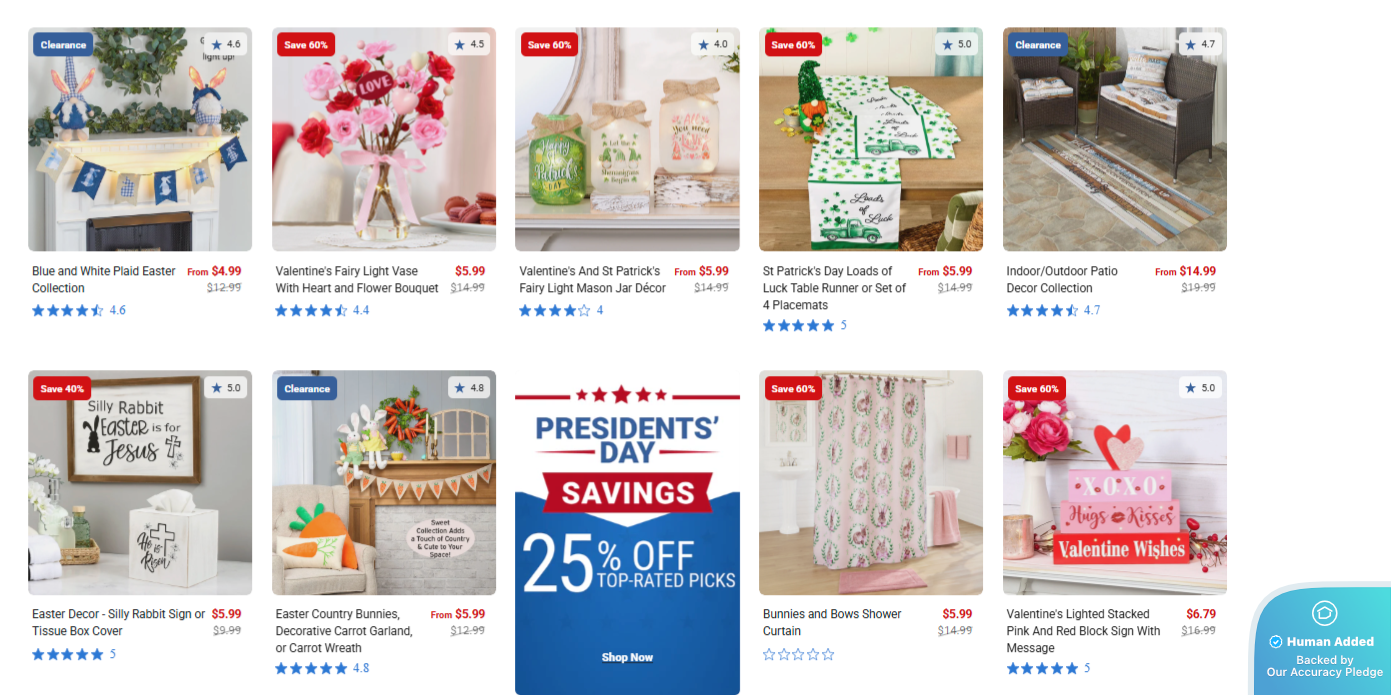Open St Patrick's Day Loads of Luck Table Runner link
The height and width of the screenshot is (695, 1391).
(x=835, y=288)
